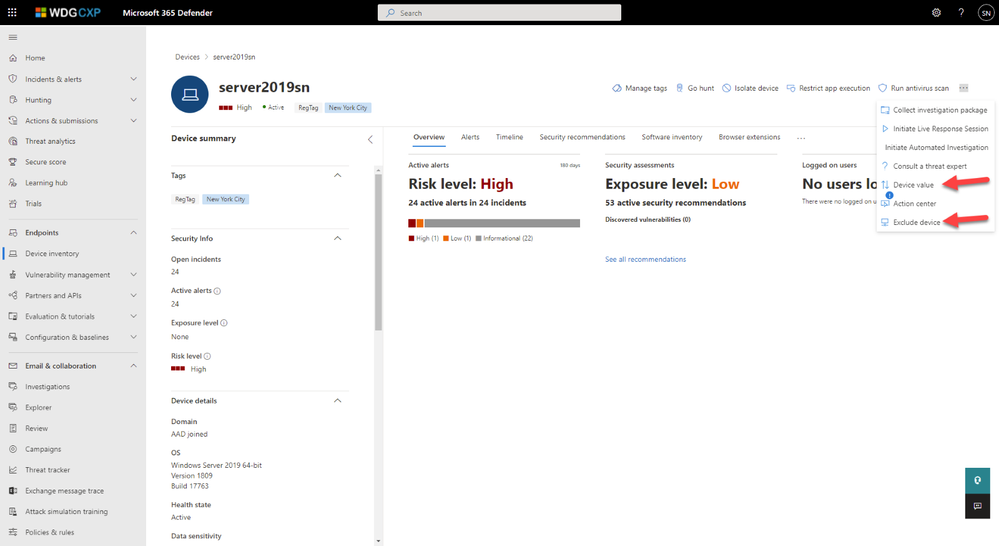Click the Device inventory laptop icon
The width and height of the screenshot is (999, 546).
click(13, 254)
